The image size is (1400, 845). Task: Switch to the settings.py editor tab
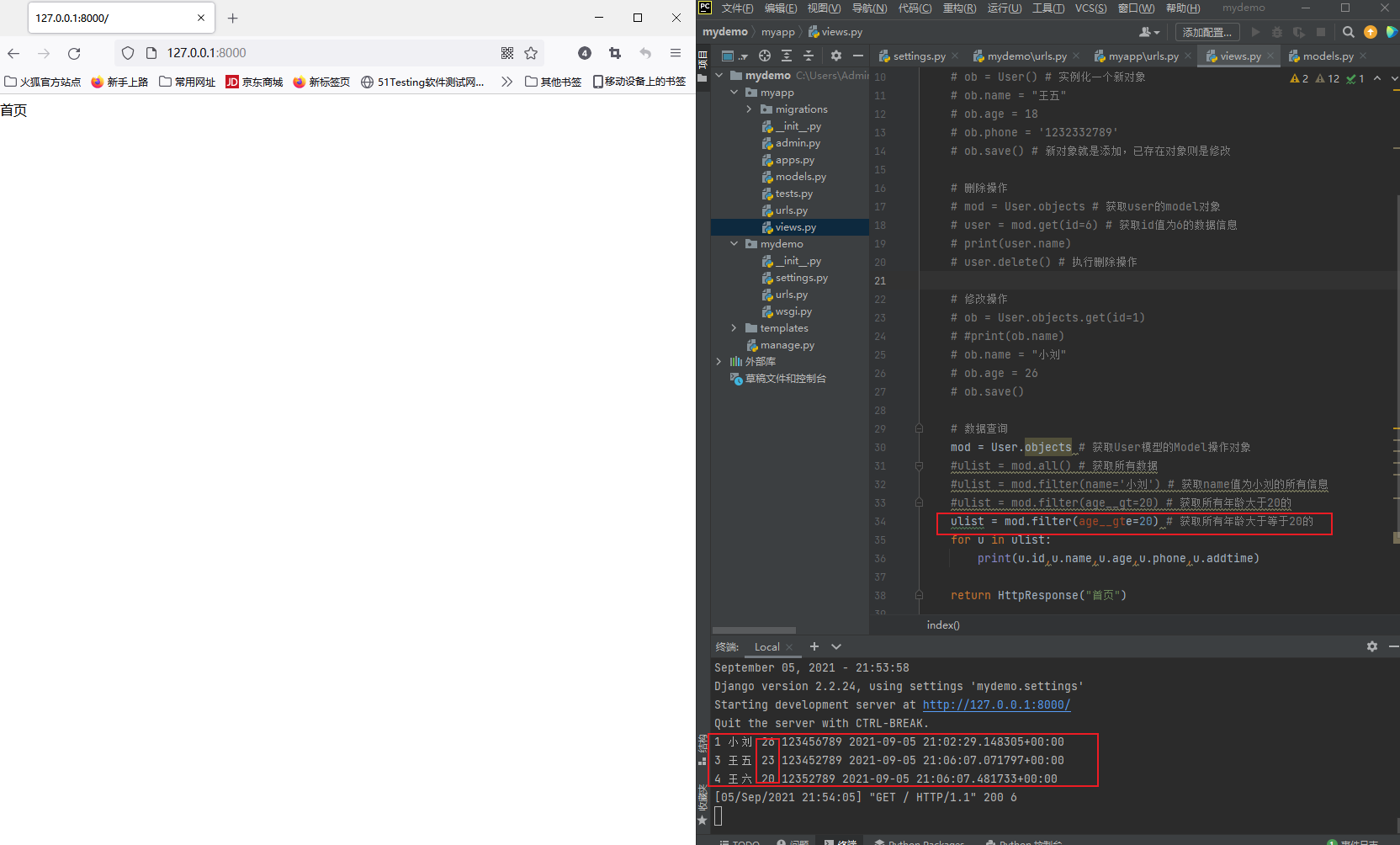coord(919,56)
